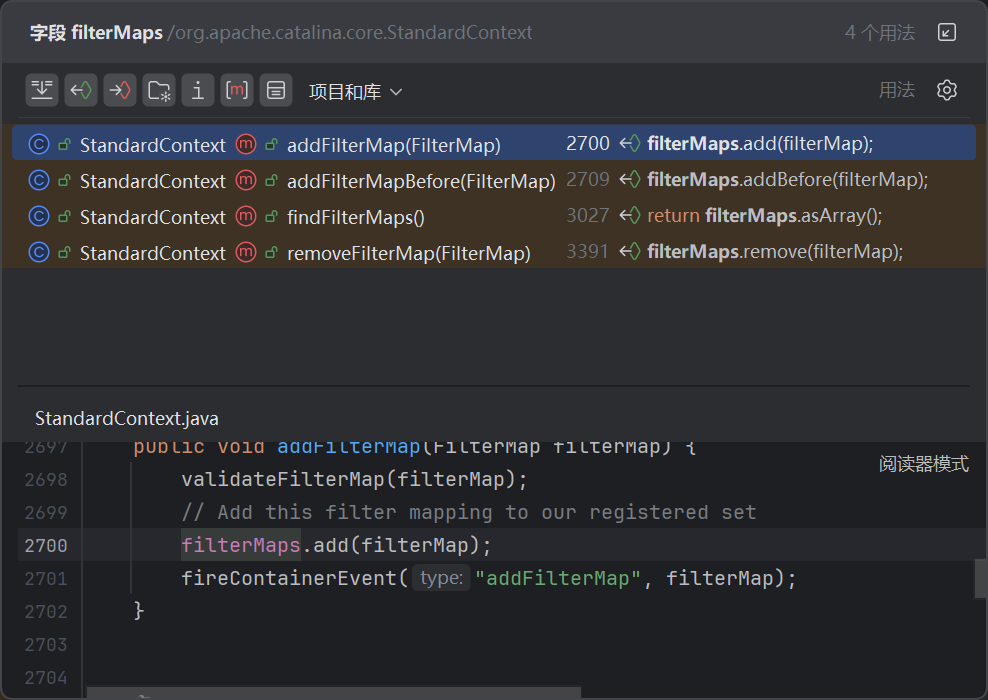The height and width of the screenshot is (700, 988).
Task: Click the StandardContext.java preview file tab
Action: coord(127,418)
